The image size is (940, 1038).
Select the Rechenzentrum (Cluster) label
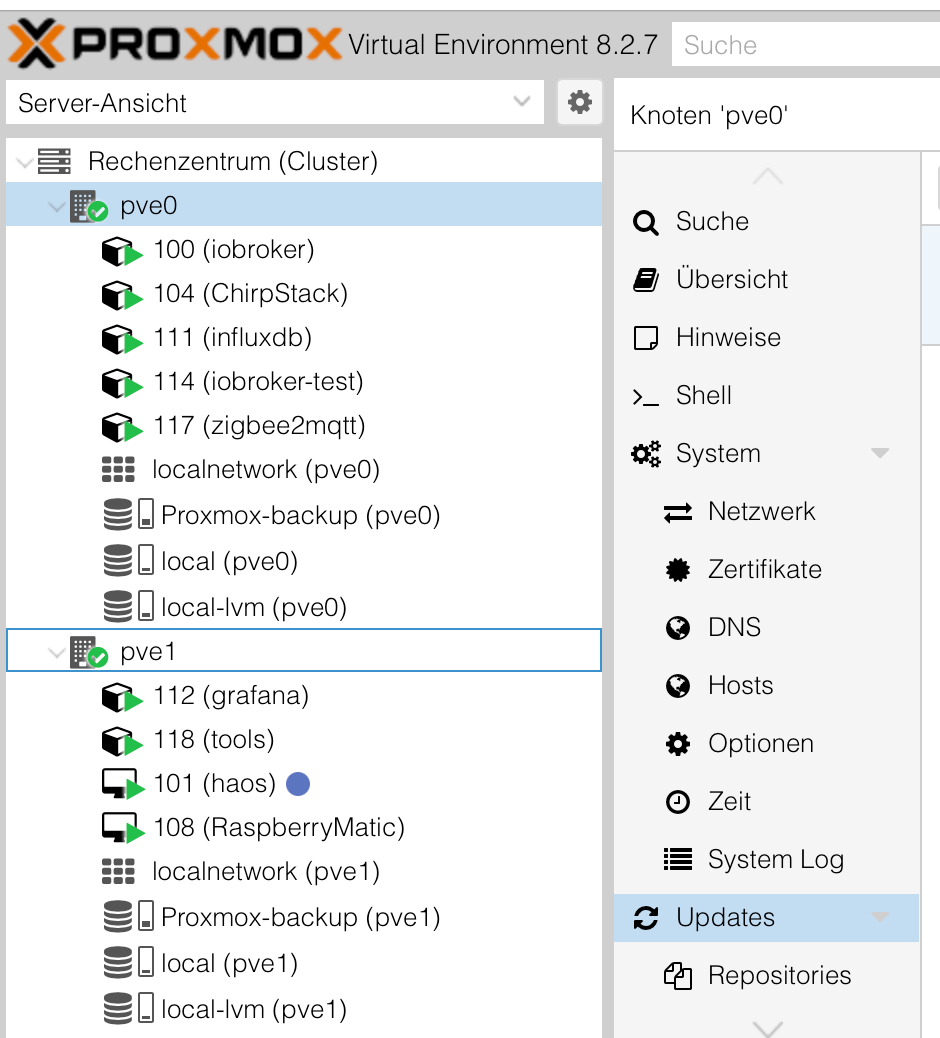pos(233,162)
